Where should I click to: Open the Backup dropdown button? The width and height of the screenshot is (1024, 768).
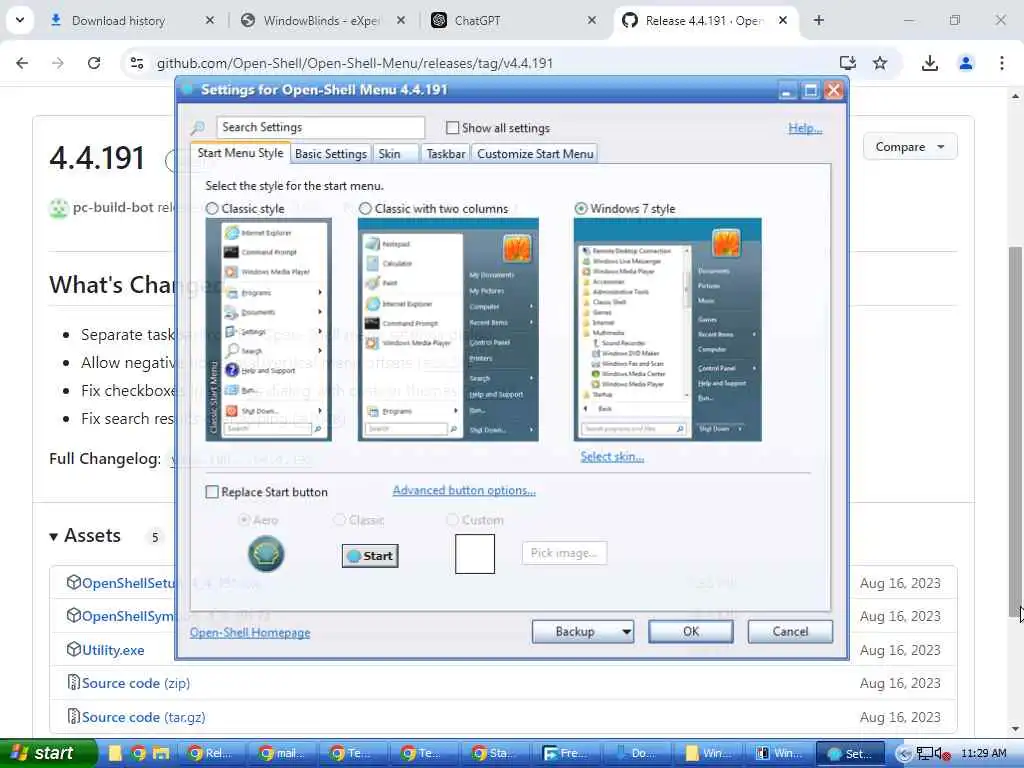coord(583,632)
